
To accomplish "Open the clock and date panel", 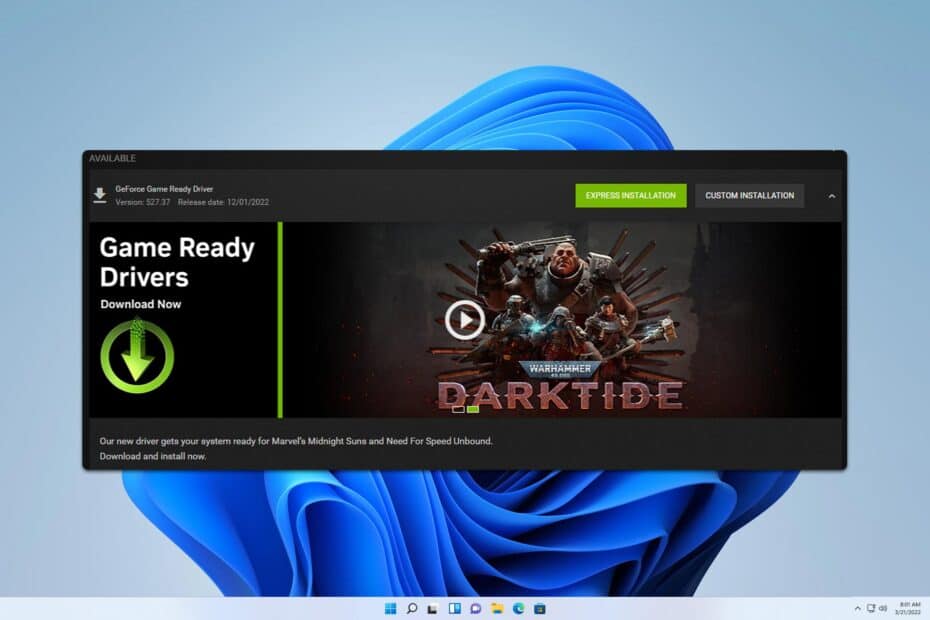I will [908, 608].
